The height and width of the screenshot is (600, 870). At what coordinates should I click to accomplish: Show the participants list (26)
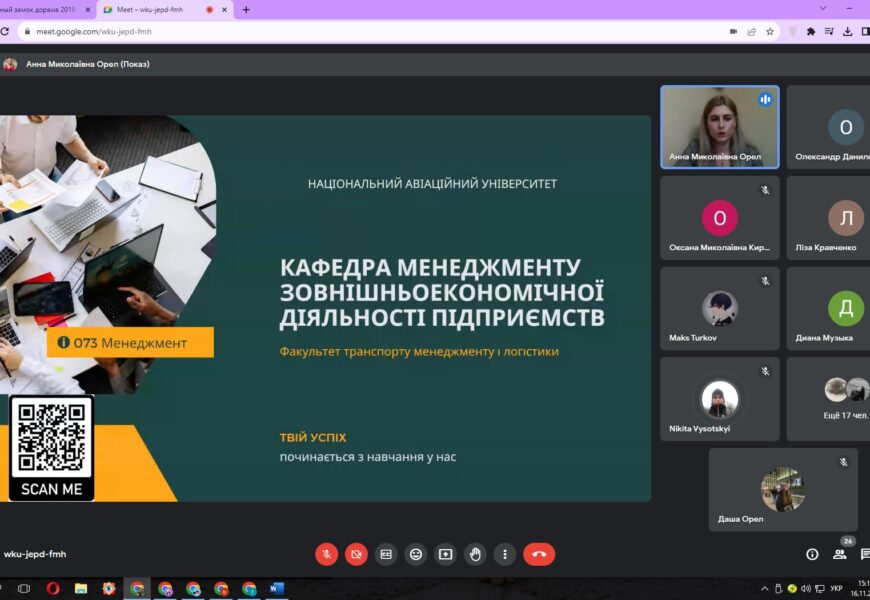[x=840, y=554]
